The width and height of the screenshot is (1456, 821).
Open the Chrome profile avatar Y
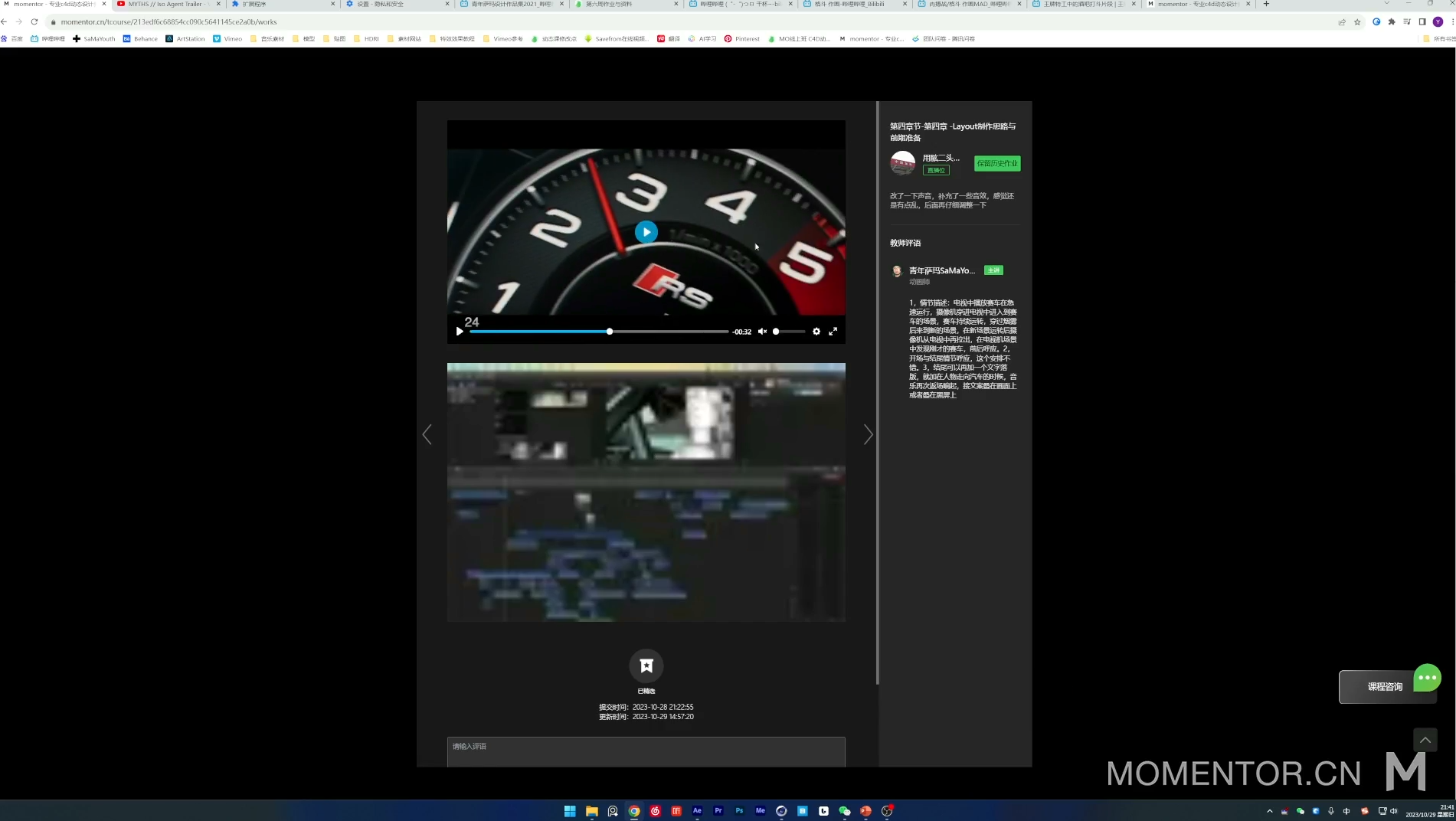click(1438, 21)
